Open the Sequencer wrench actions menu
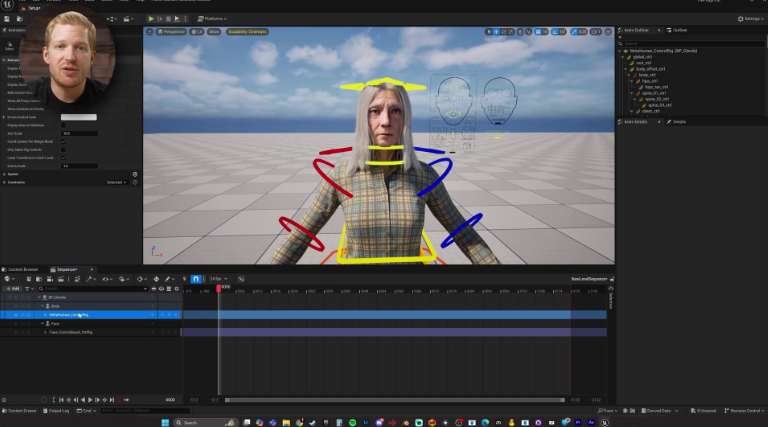 91,279
